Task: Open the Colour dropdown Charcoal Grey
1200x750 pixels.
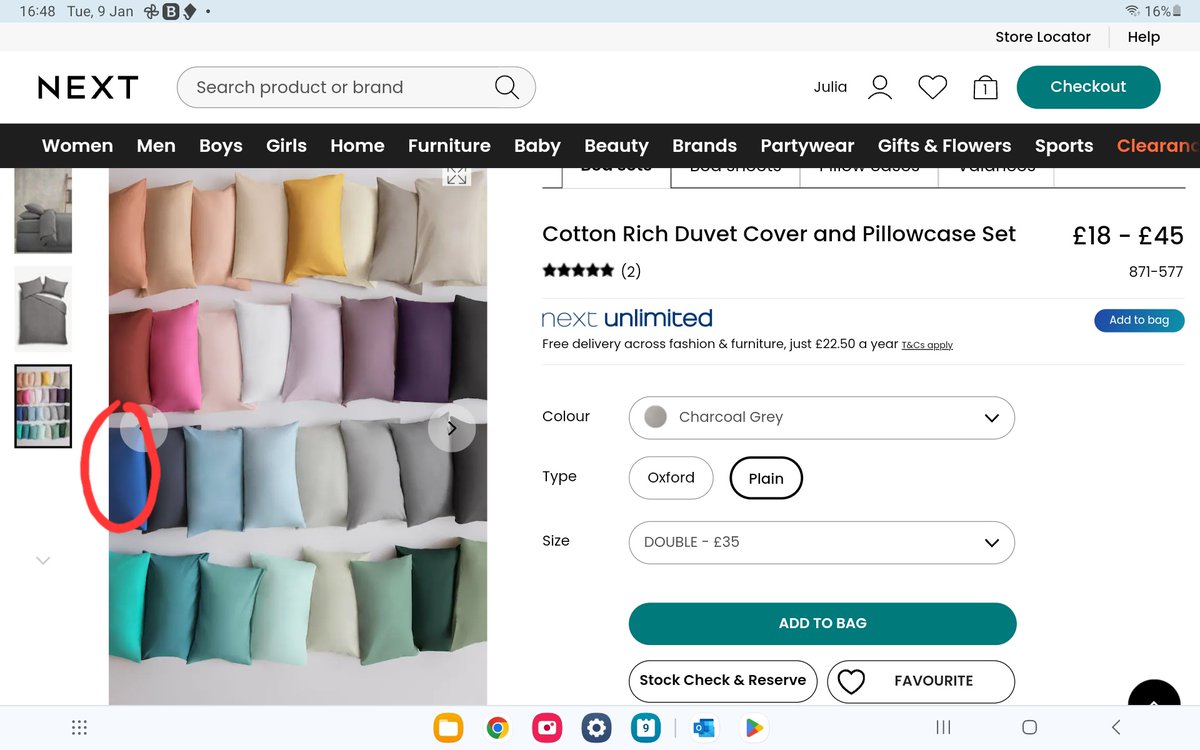Action: coord(822,417)
